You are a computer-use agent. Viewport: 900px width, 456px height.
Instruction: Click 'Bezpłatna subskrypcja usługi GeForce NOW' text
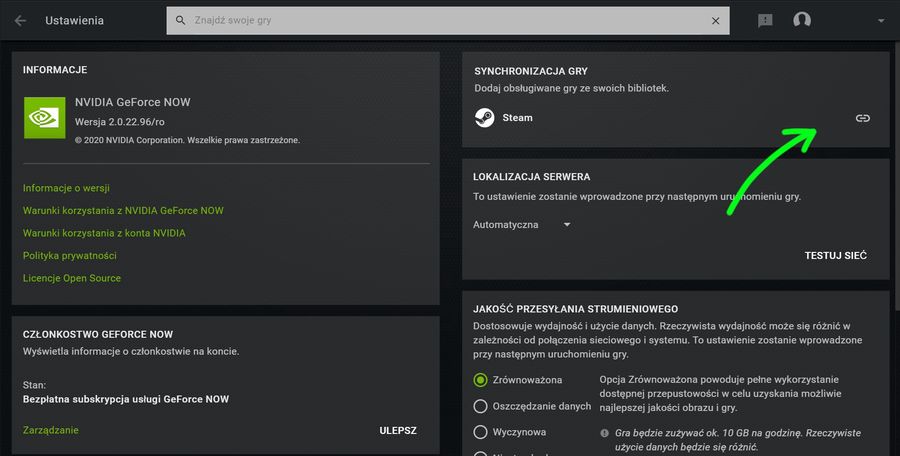(x=126, y=399)
